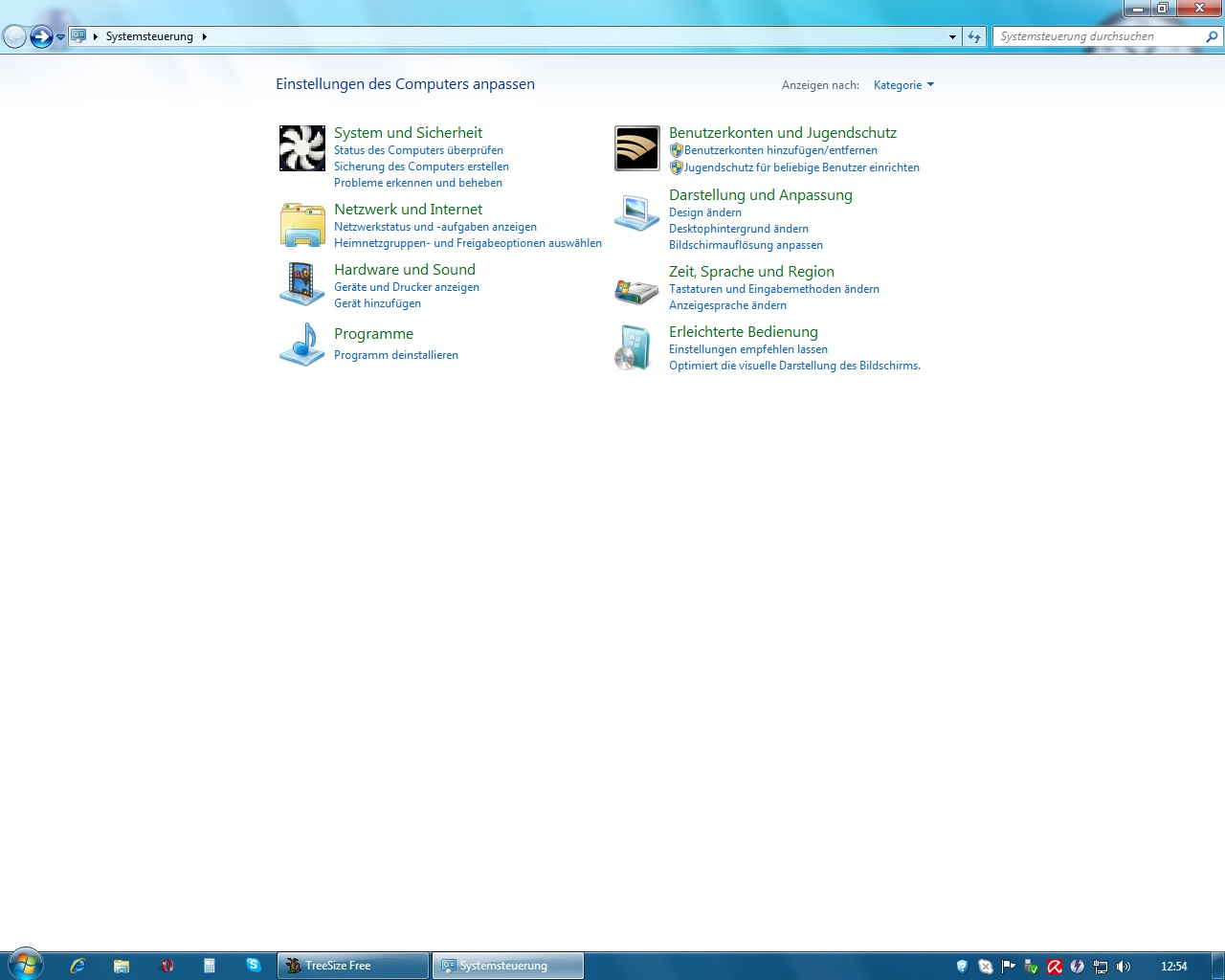The height and width of the screenshot is (980, 1225).
Task: Open the Hardware und Sound heading
Action: [x=405, y=270]
